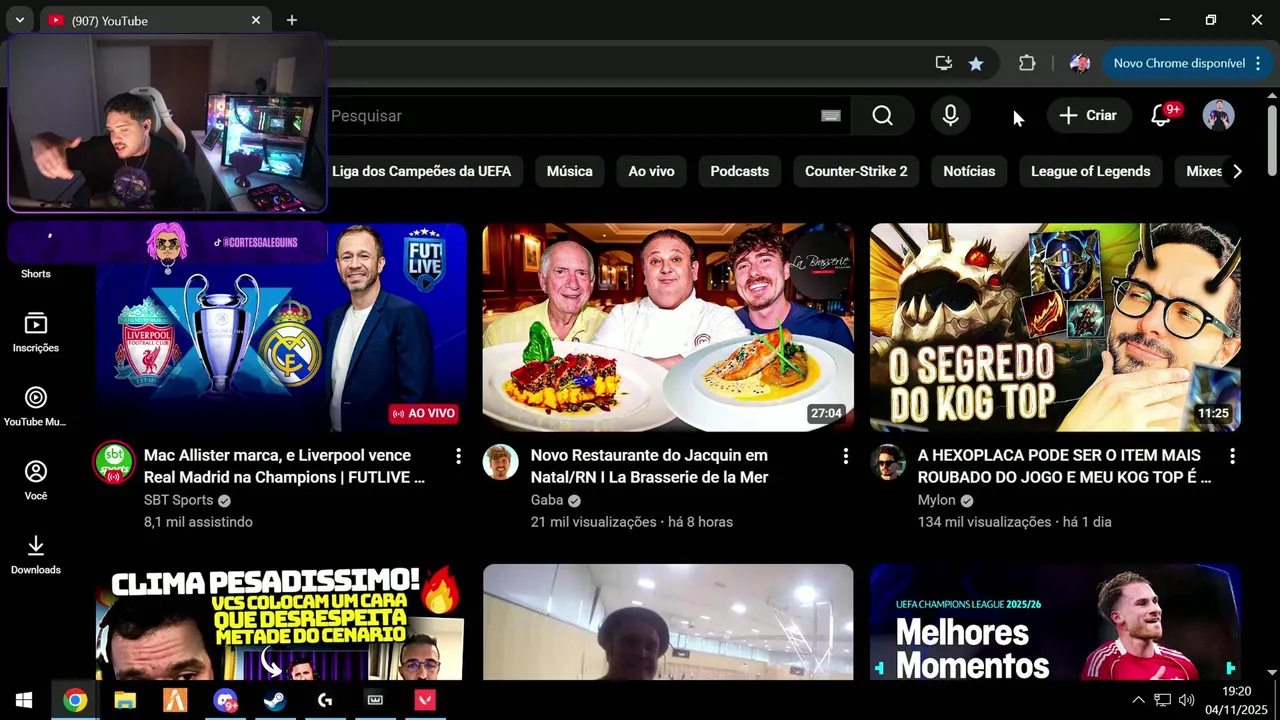This screenshot has height=720, width=1280.
Task: Show more category chips with right arrow
Action: [1237, 171]
